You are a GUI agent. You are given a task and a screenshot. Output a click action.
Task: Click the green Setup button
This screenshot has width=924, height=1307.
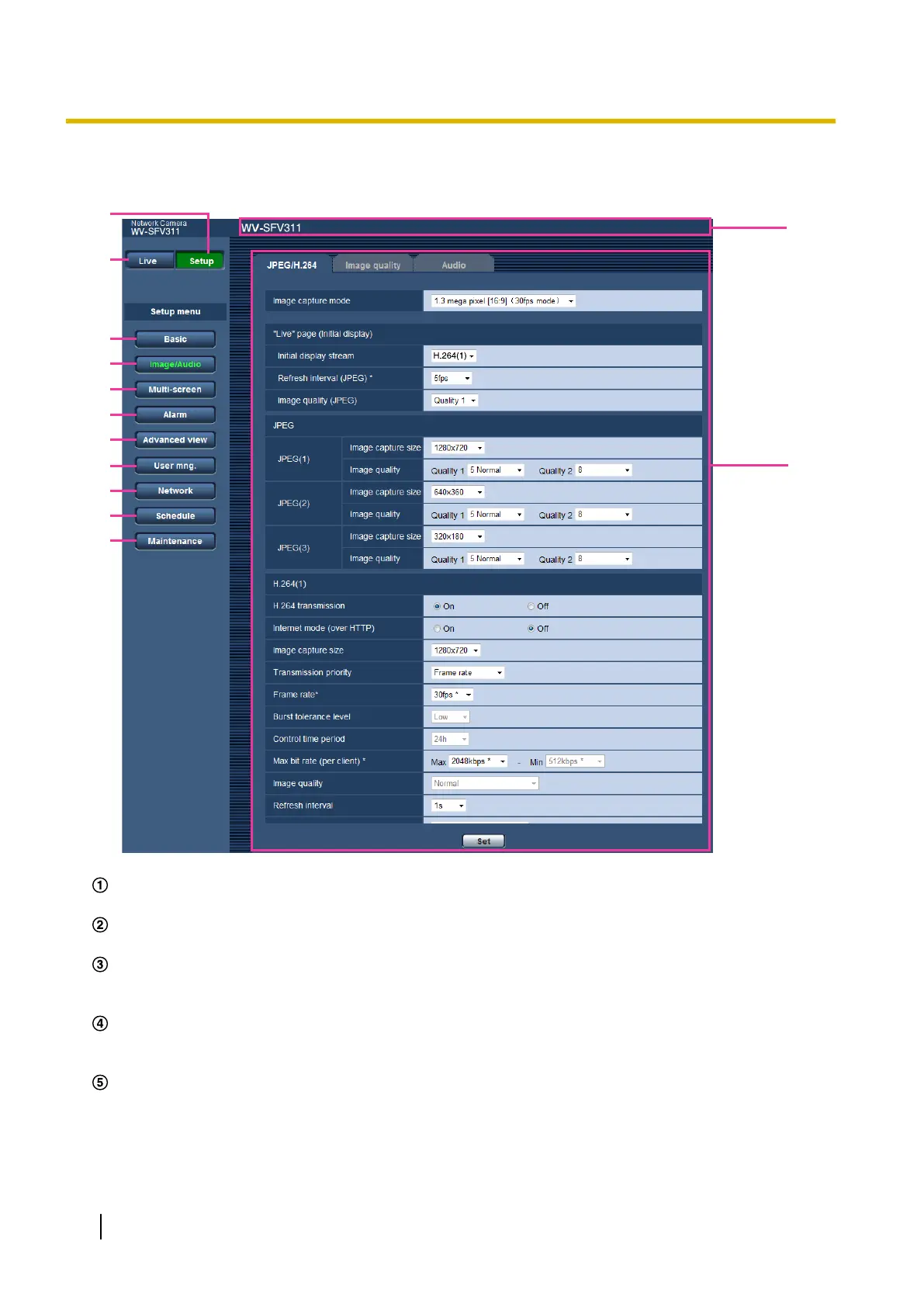(x=200, y=261)
